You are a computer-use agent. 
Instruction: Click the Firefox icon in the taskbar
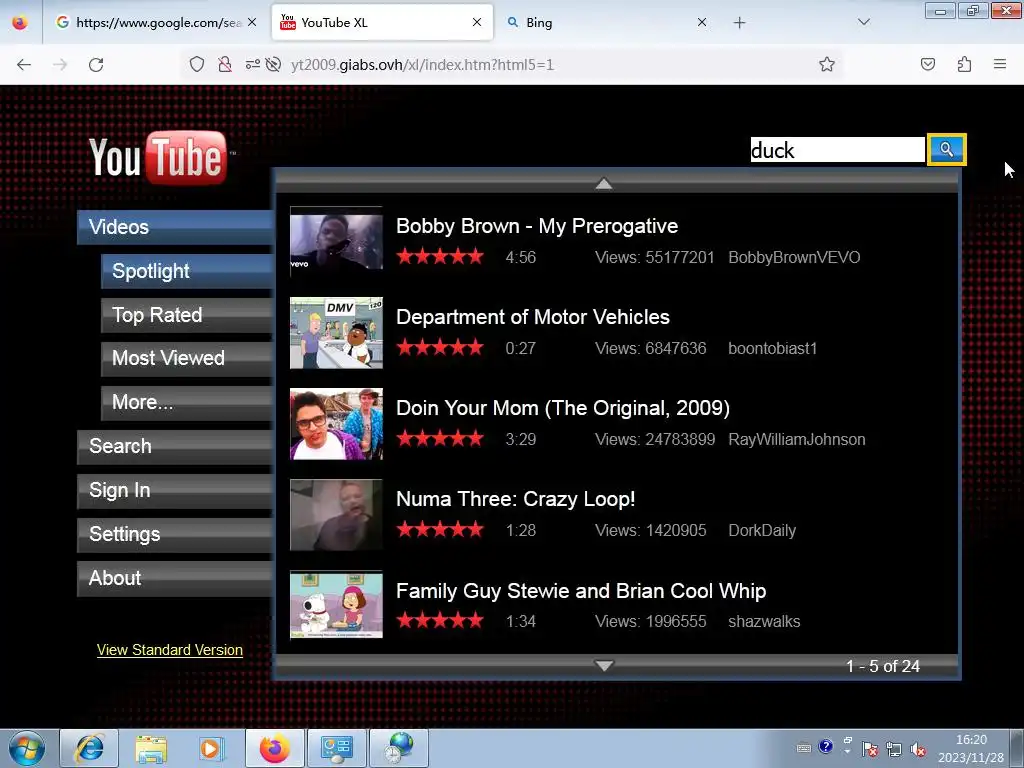coord(274,748)
